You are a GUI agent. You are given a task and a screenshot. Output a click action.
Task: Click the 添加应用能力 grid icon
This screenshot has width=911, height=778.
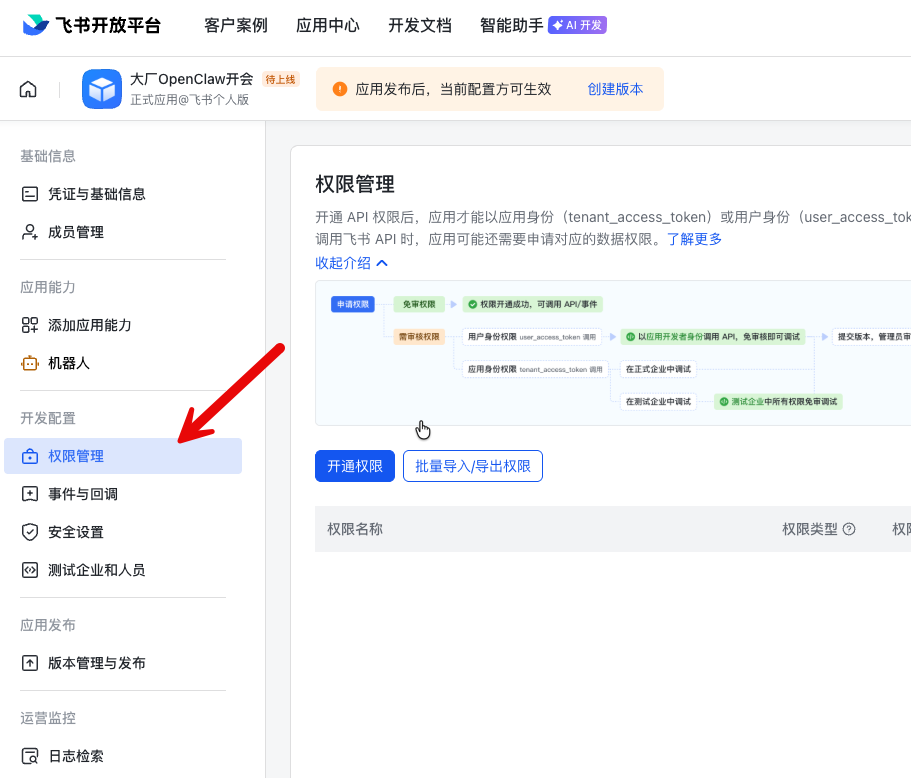click(31, 325)
